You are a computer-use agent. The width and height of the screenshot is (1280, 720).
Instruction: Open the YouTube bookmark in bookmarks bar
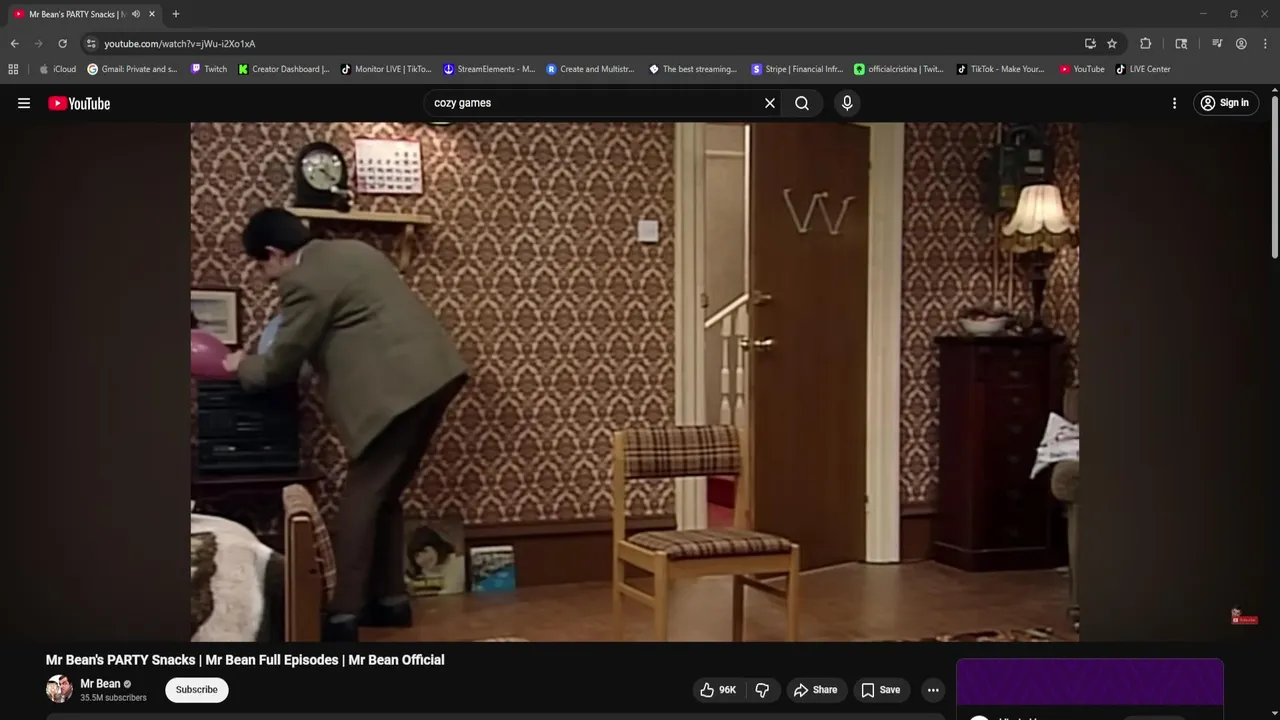[1082, 69]
